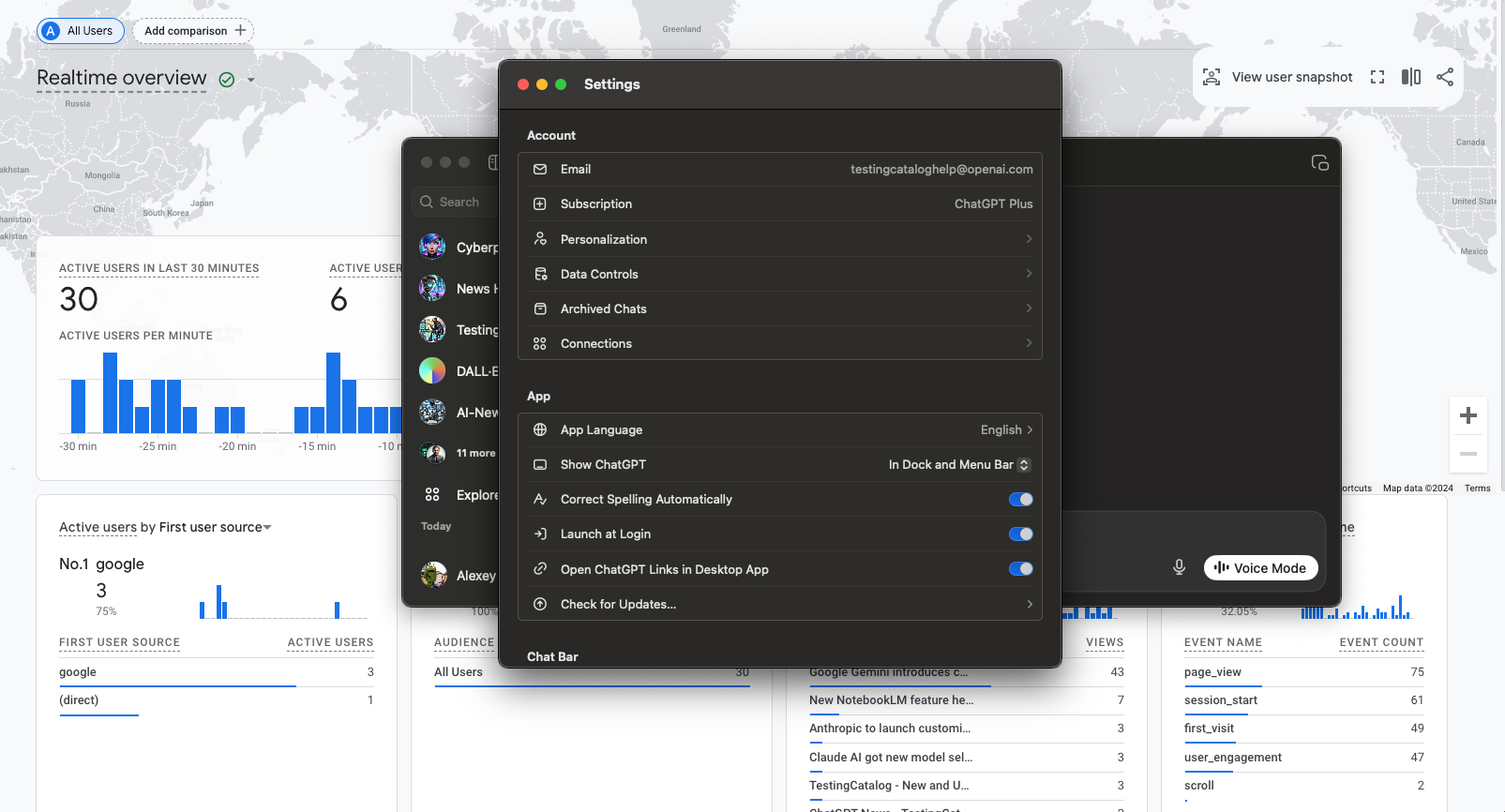Click the user_engagement event row
The image size is (1505, 812).
[1304, 758]
